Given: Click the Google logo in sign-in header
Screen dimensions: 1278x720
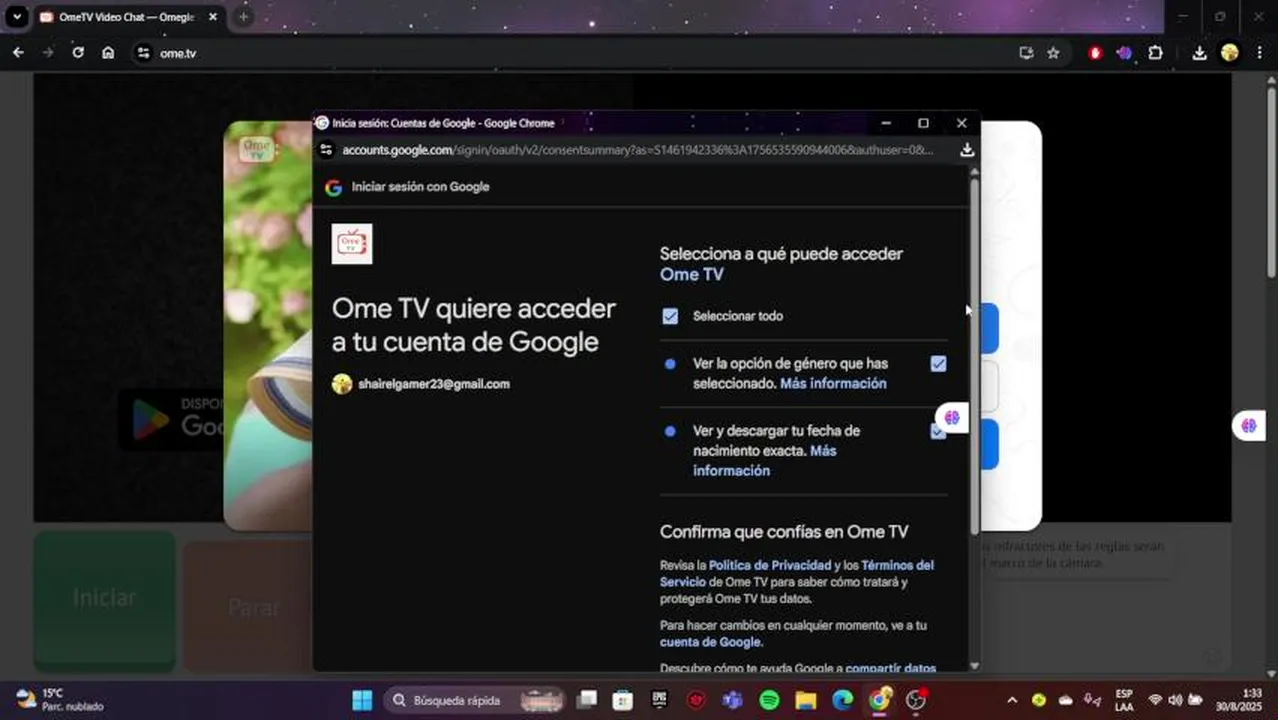Looking at the screenshot, I should 333,187.
